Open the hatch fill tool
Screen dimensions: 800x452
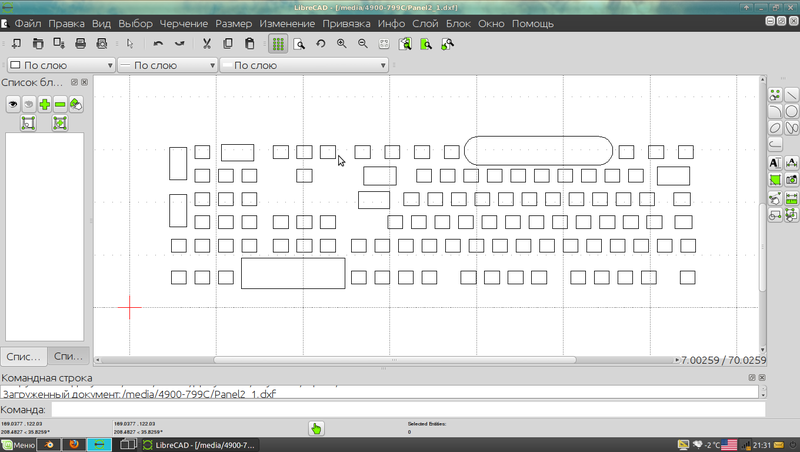coord(775,179)
